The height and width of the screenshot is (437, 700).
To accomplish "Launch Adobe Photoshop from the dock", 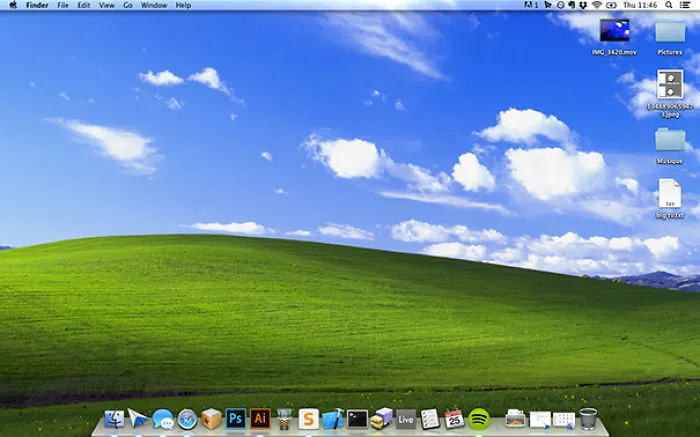I will click(x=236, y=419).
